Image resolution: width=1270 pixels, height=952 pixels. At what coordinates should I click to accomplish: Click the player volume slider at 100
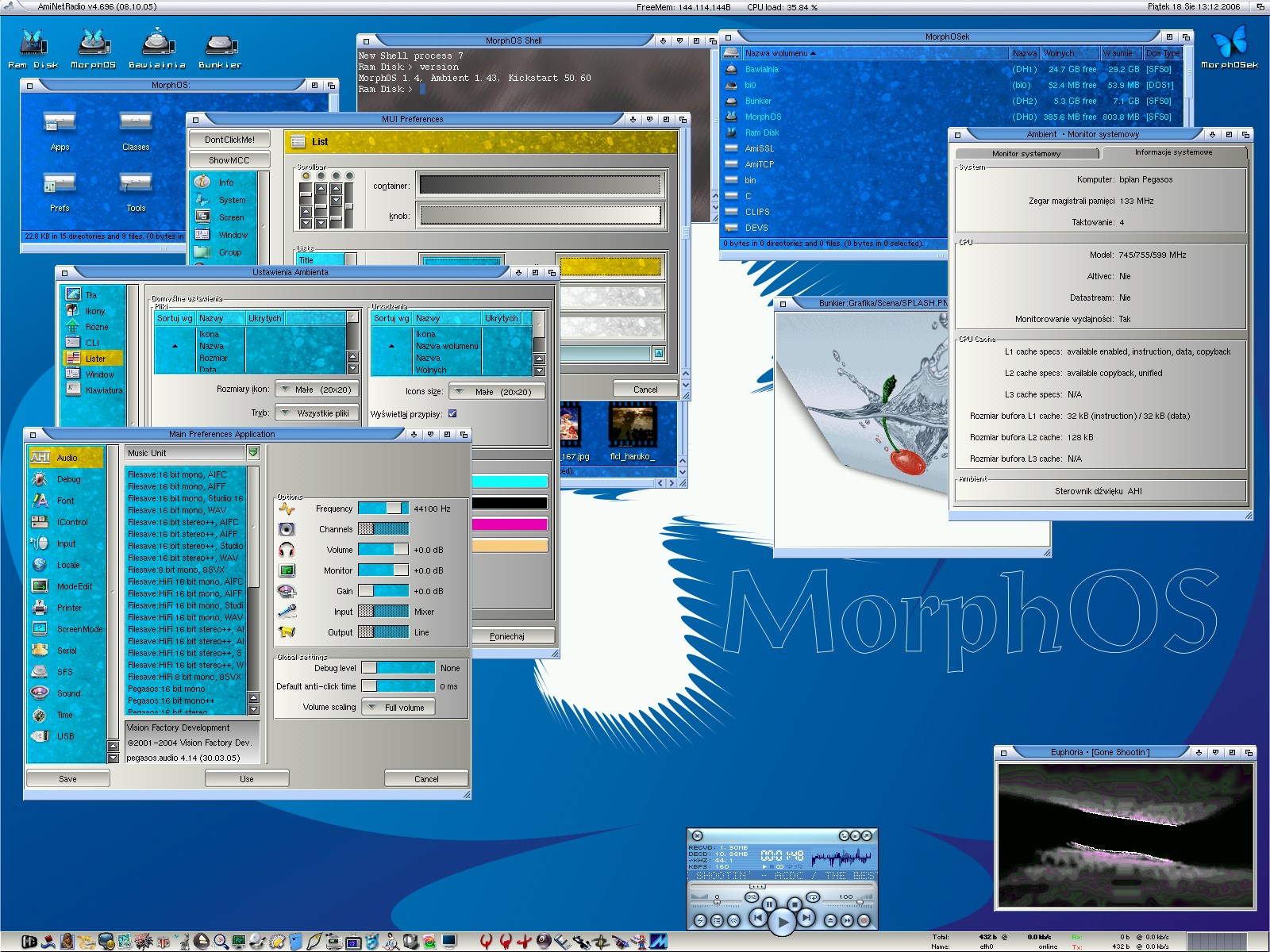[860, 902]
